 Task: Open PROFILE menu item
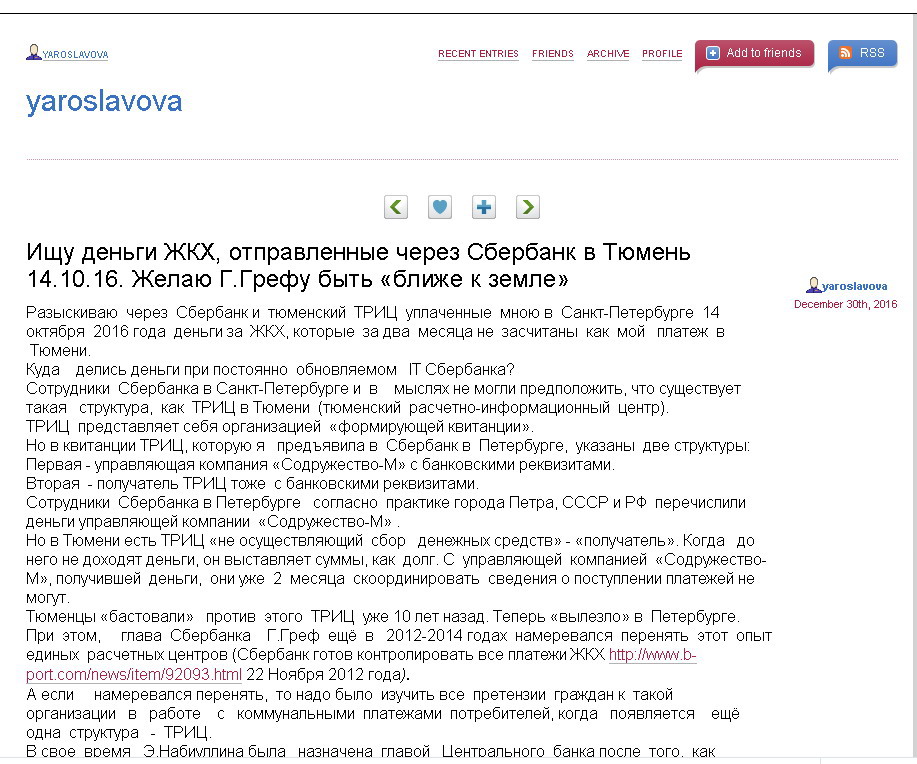click(662, 54)
